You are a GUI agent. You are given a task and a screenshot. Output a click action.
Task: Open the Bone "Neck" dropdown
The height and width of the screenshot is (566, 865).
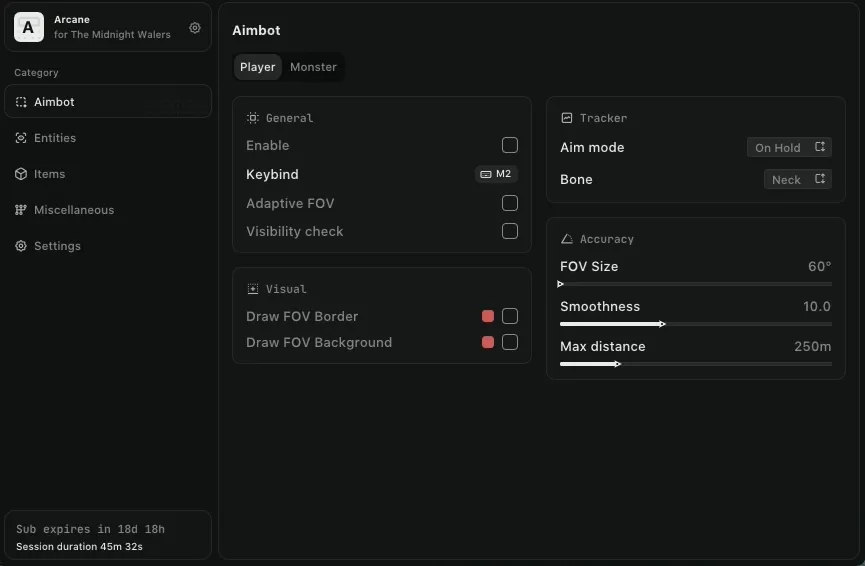[x=797, y=179]
